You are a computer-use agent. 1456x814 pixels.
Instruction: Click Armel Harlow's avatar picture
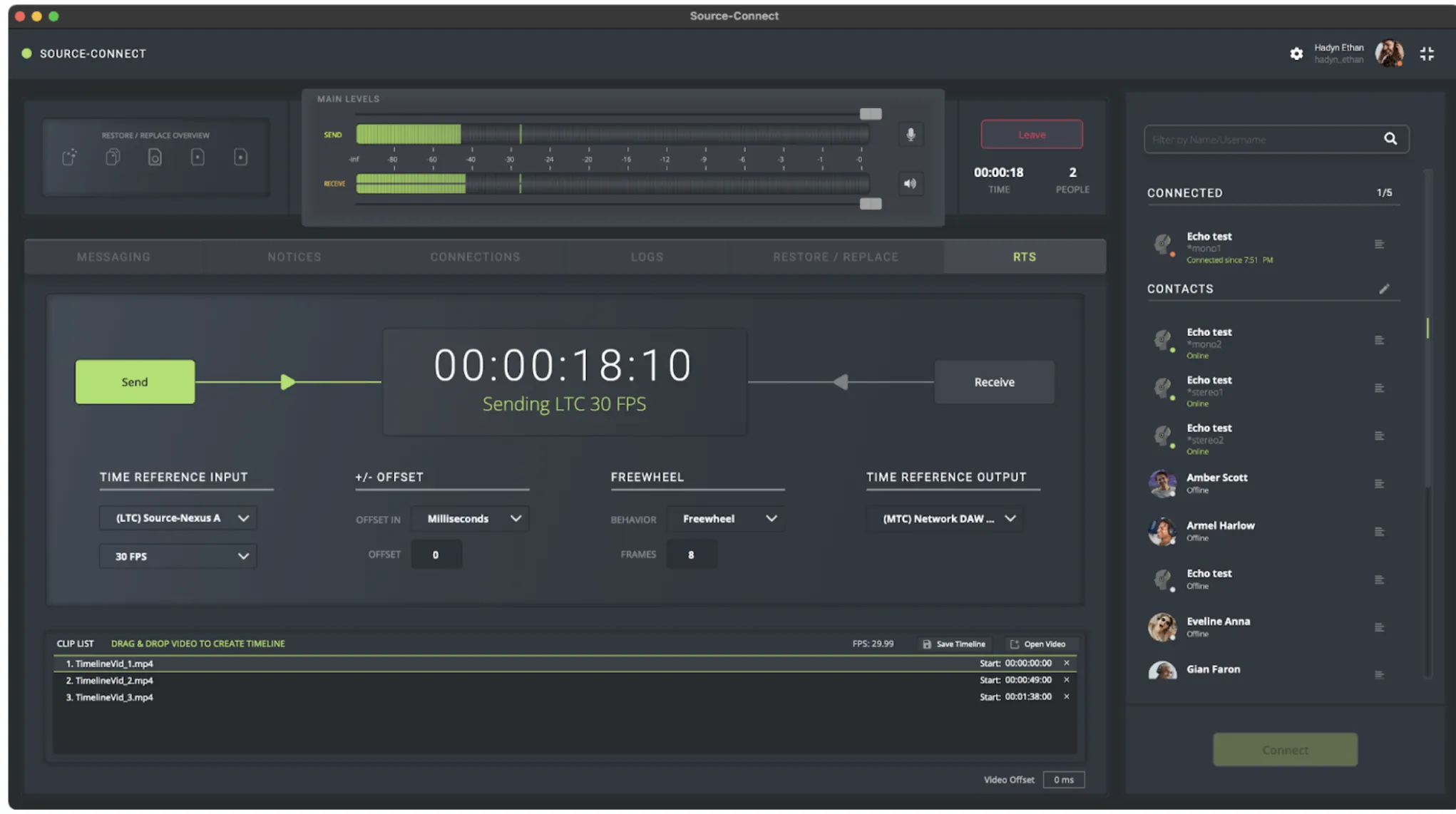click(1162, 532)
